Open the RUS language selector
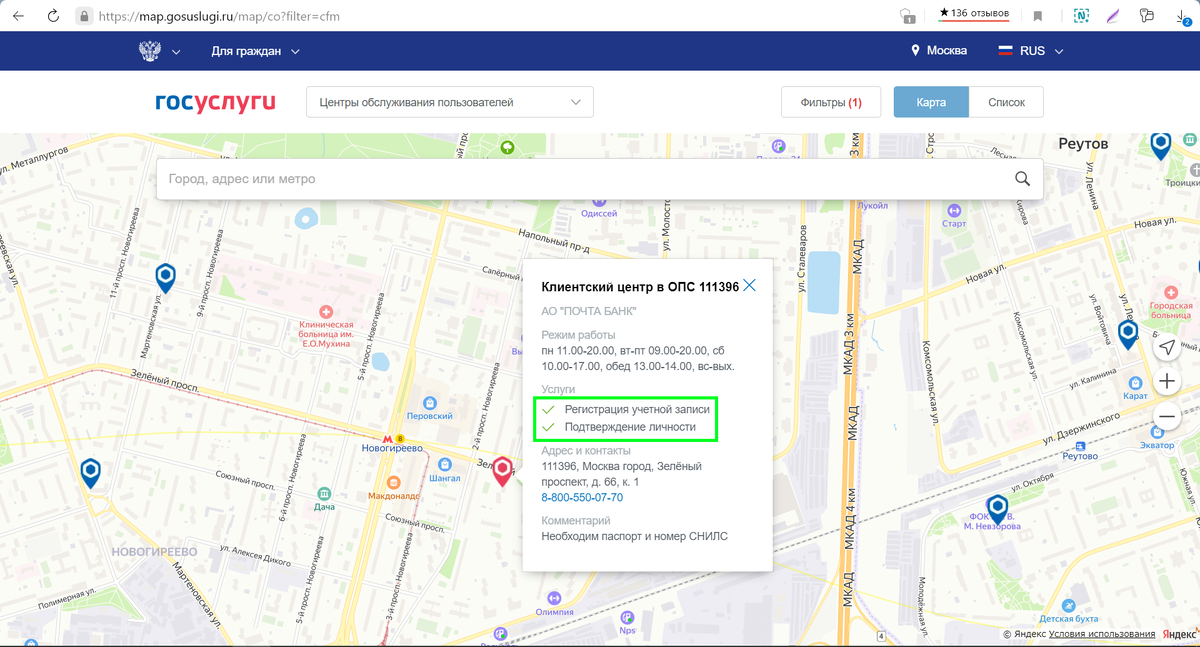This screenshot has height=647, width=1200. click(1031, 51)
